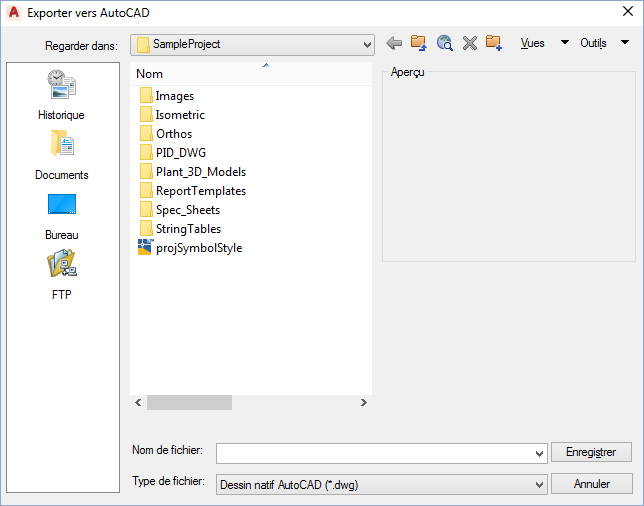The width and height of the screenshot is (644, 506).
Task: Create a new folder
Action: click(494, 43)
